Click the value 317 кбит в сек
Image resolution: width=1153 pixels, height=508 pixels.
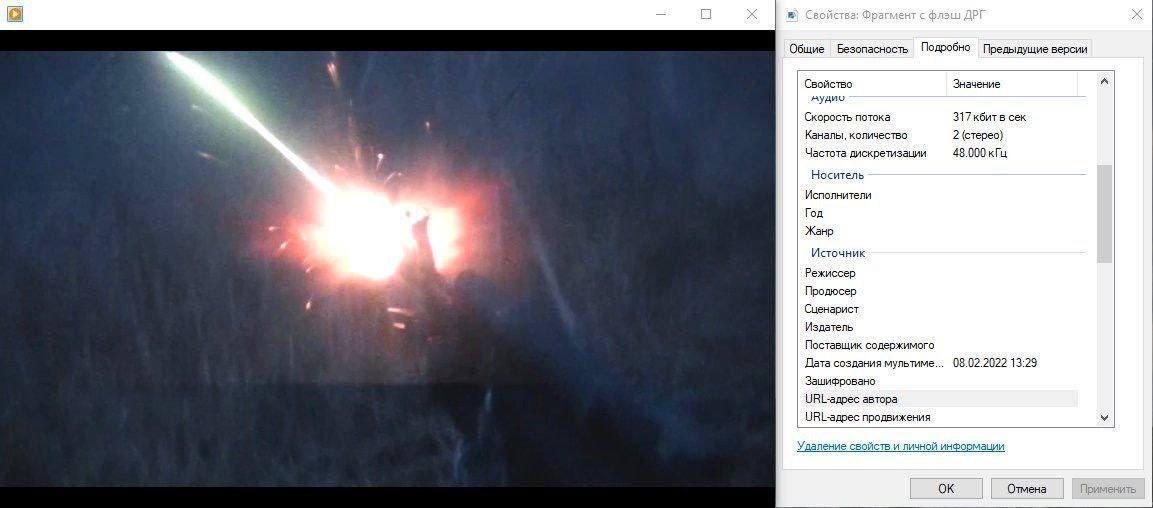989,117
